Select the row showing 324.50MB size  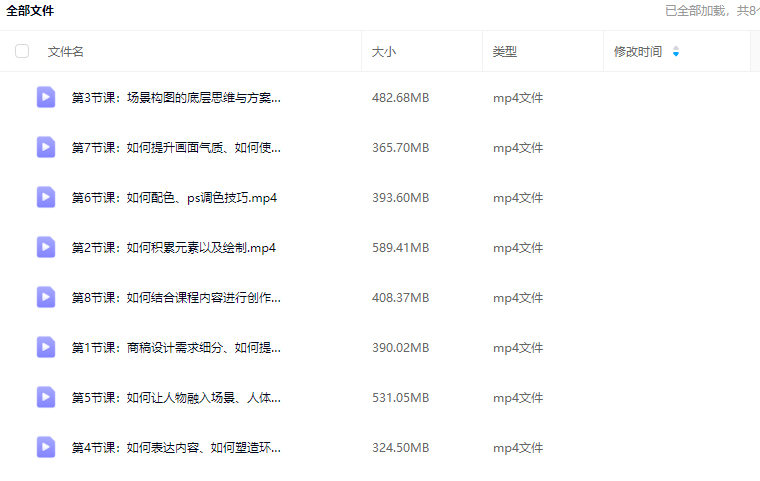400,448
